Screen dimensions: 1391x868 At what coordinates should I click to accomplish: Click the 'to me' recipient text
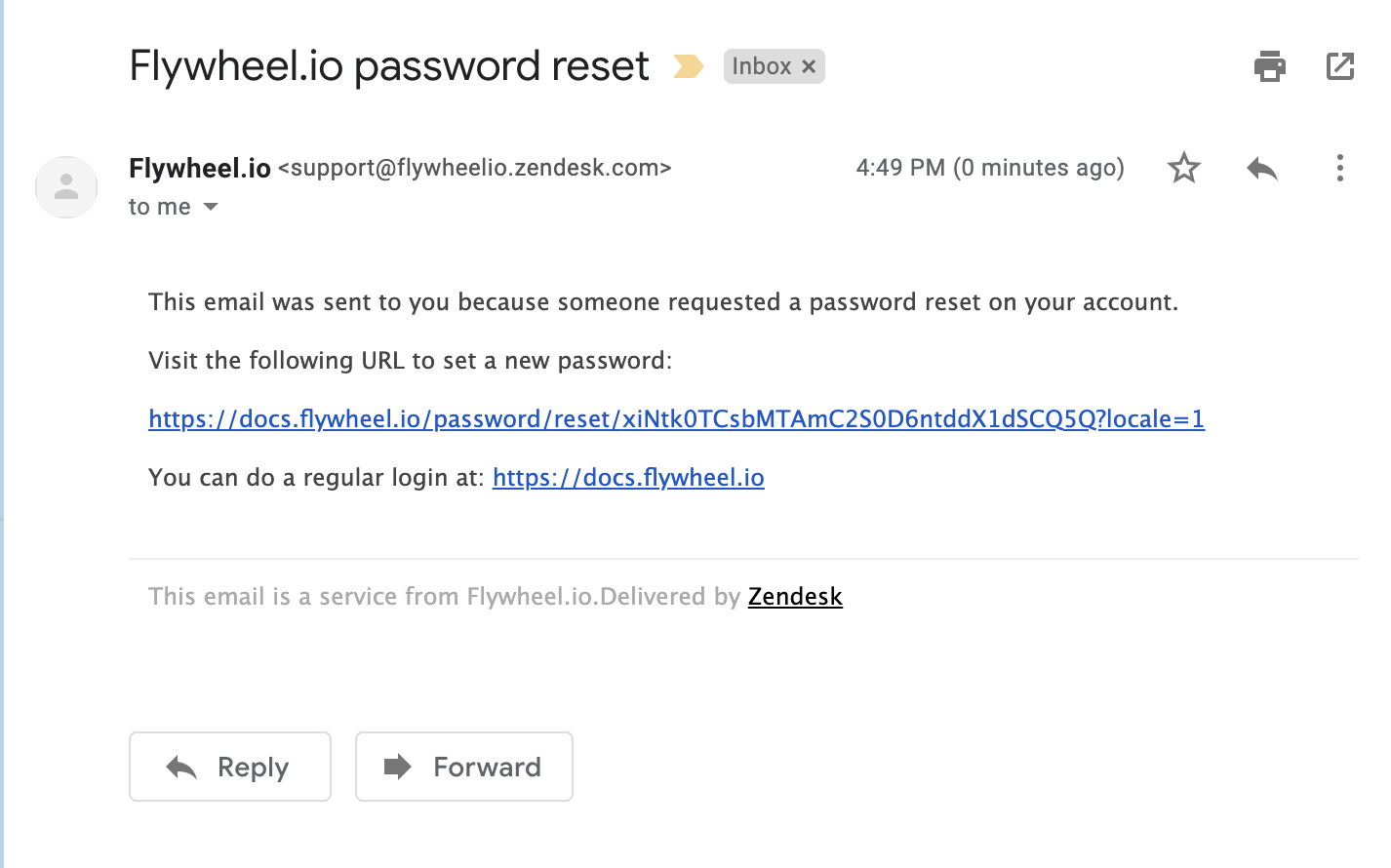160,207
